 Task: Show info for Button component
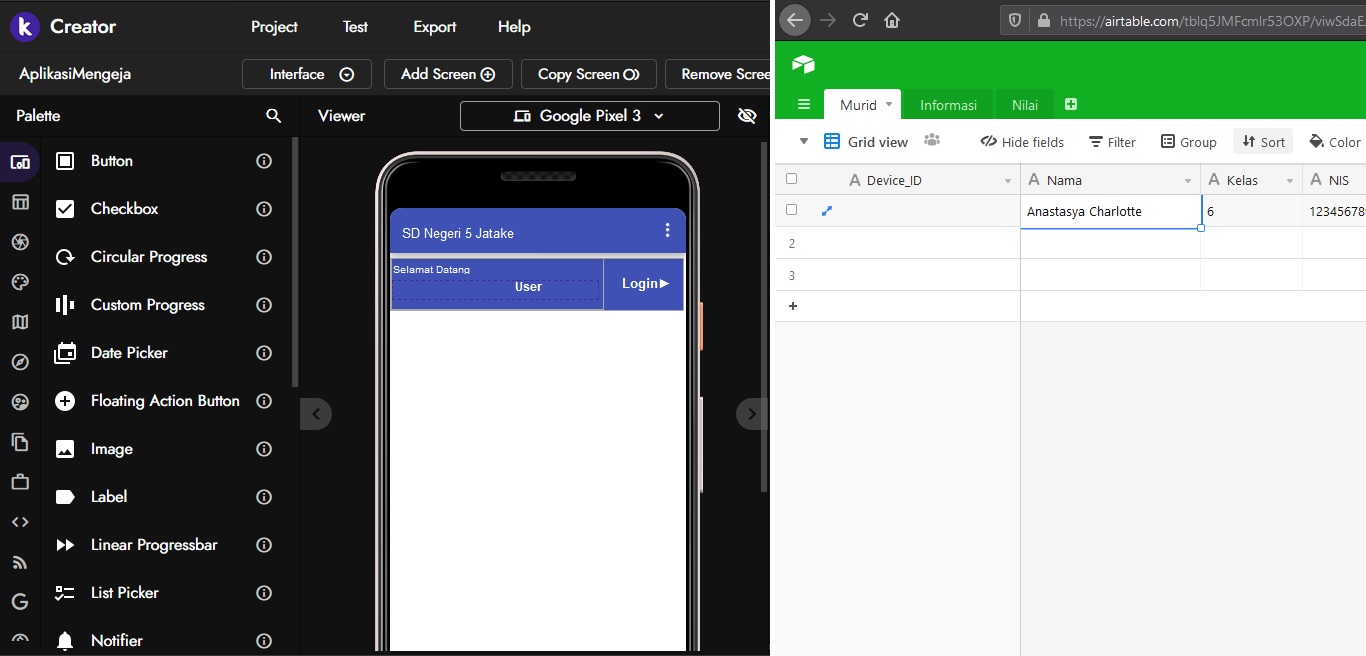coord(264,161)
